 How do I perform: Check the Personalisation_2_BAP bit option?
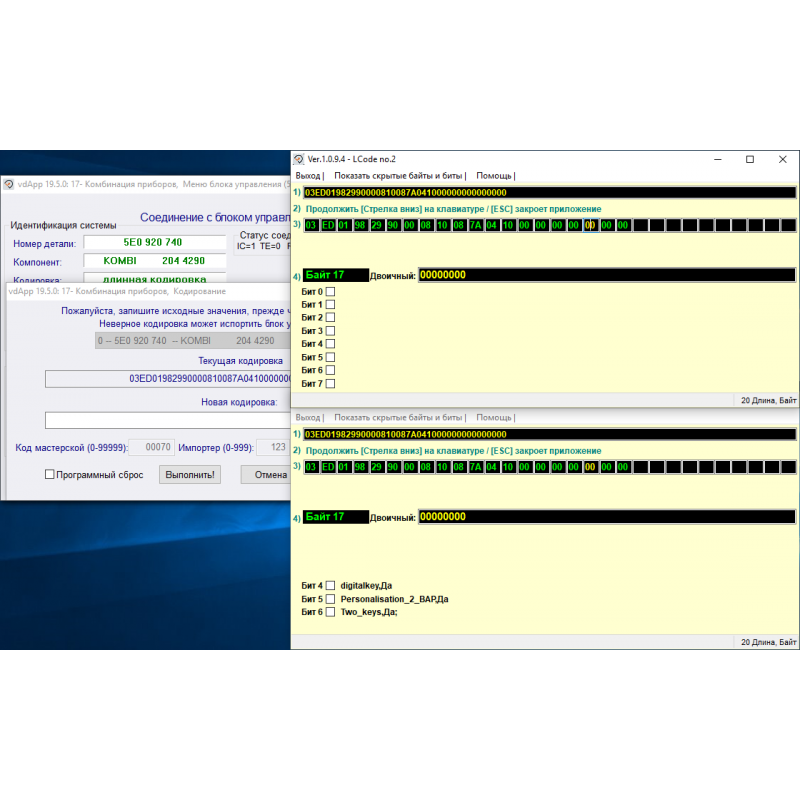(330, 598)
